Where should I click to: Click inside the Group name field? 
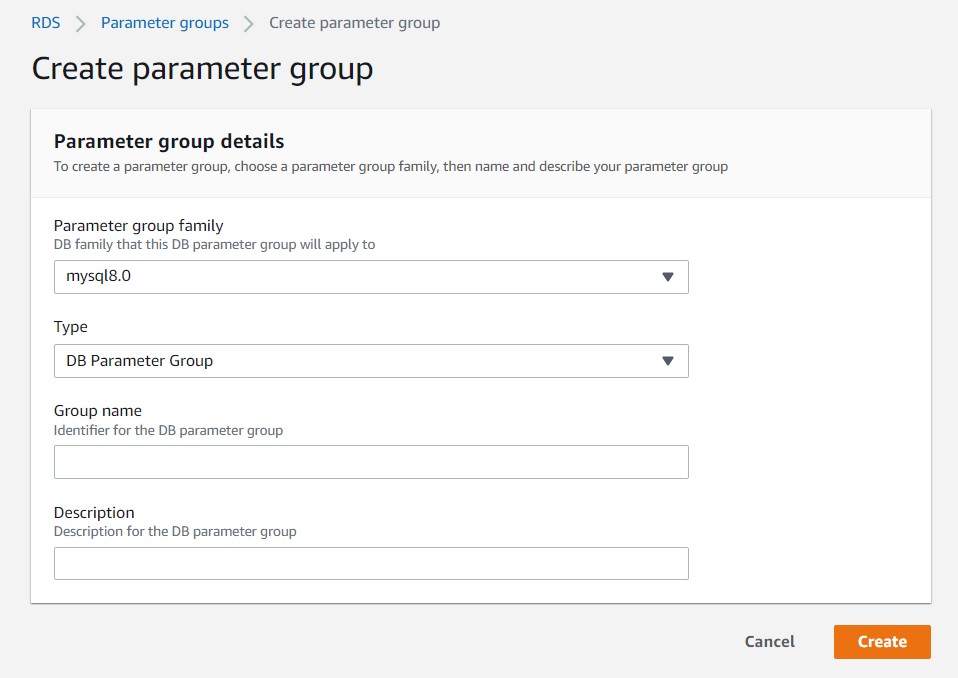pyautogui.click(x=370, y=461)
